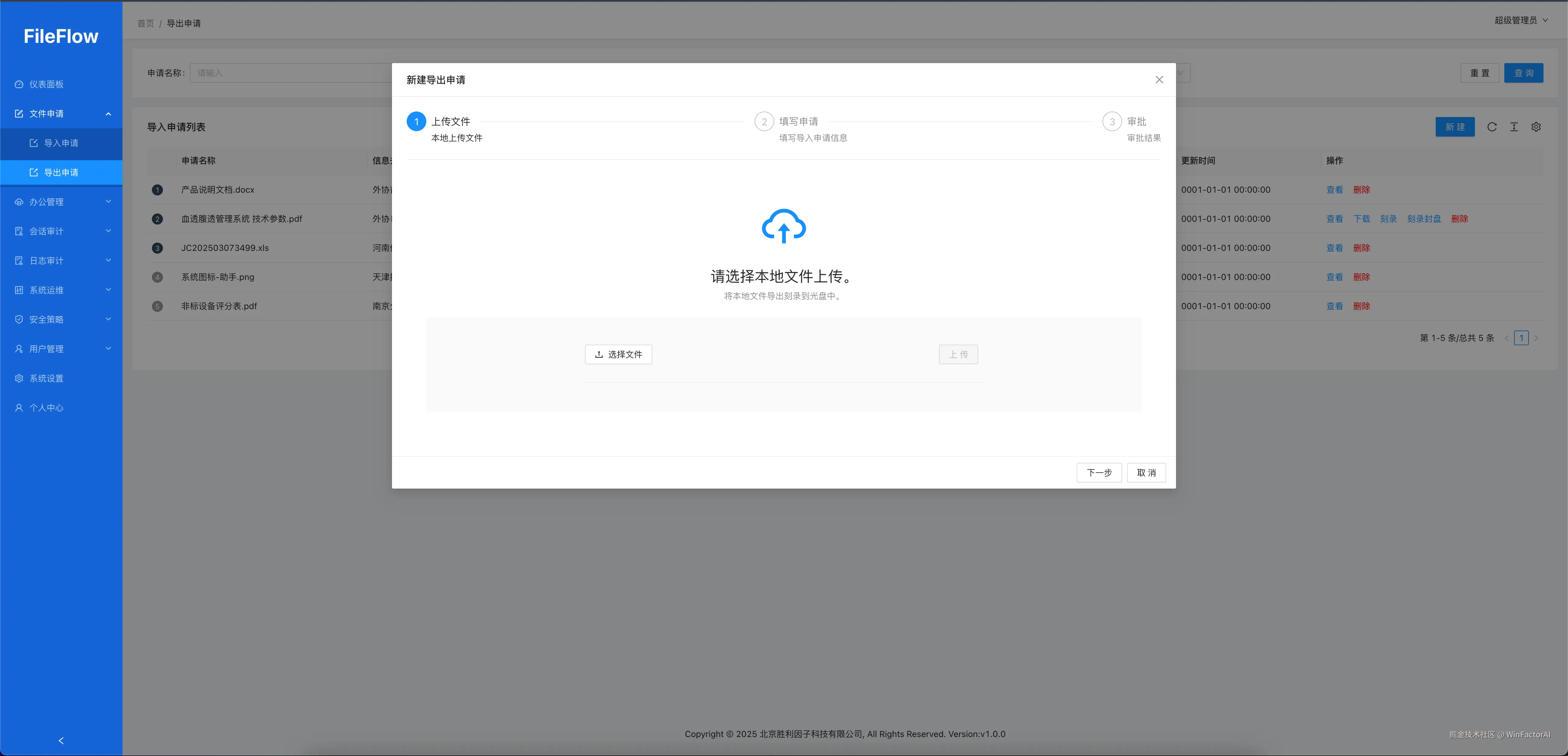Click the cloud upload icon in the dialog
This screenshot has height=756, width=1568.
783,226
